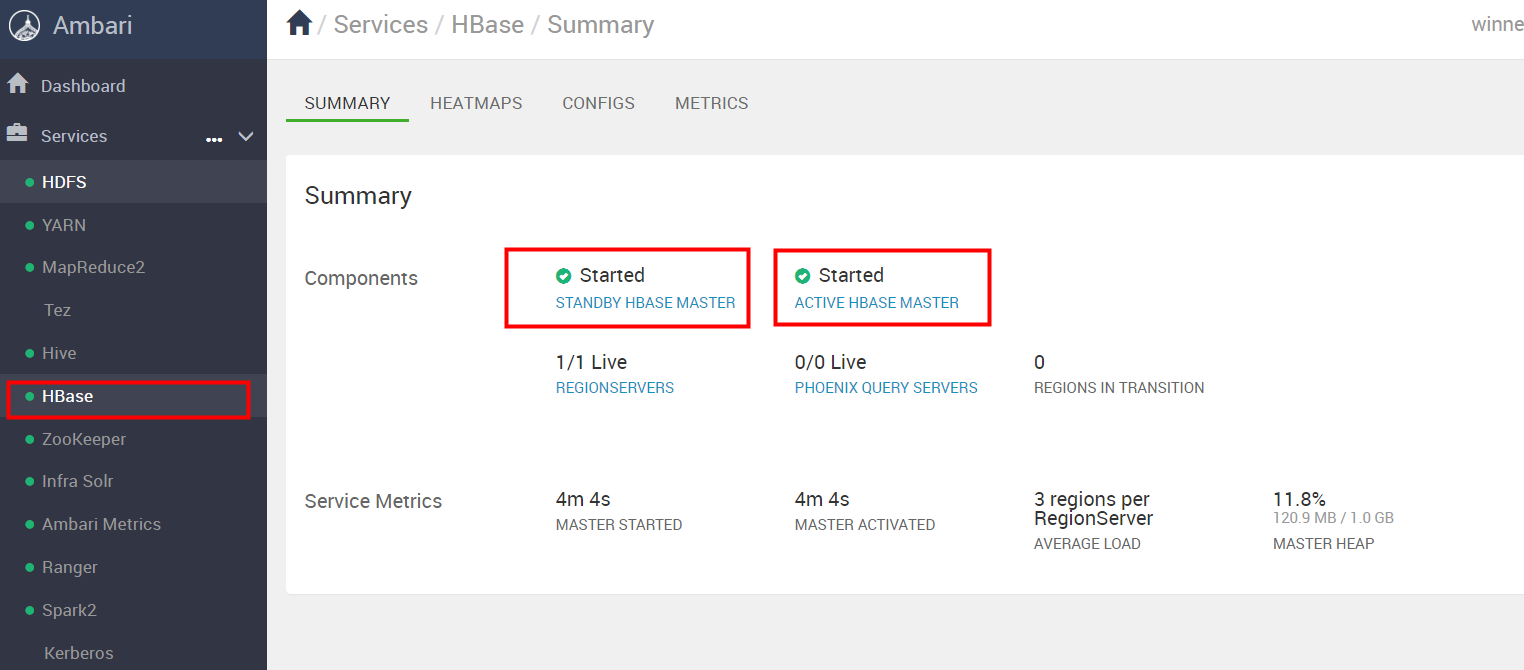1524x670 pixels.
Task: Click the Ranger green status dot
Action: [x=30, y=568]
